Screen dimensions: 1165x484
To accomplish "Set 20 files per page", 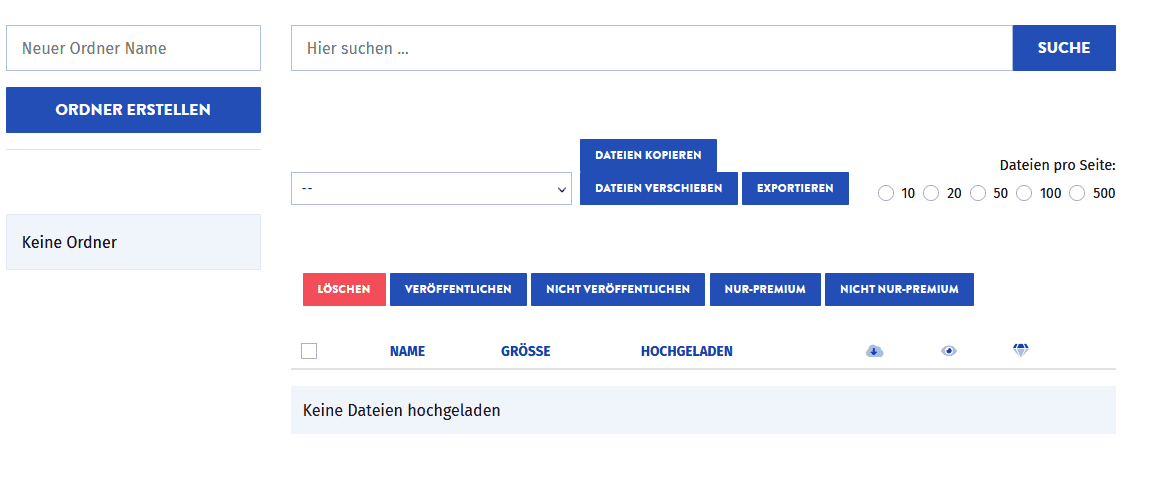I will pyautogui.click(x=931, y=193).
